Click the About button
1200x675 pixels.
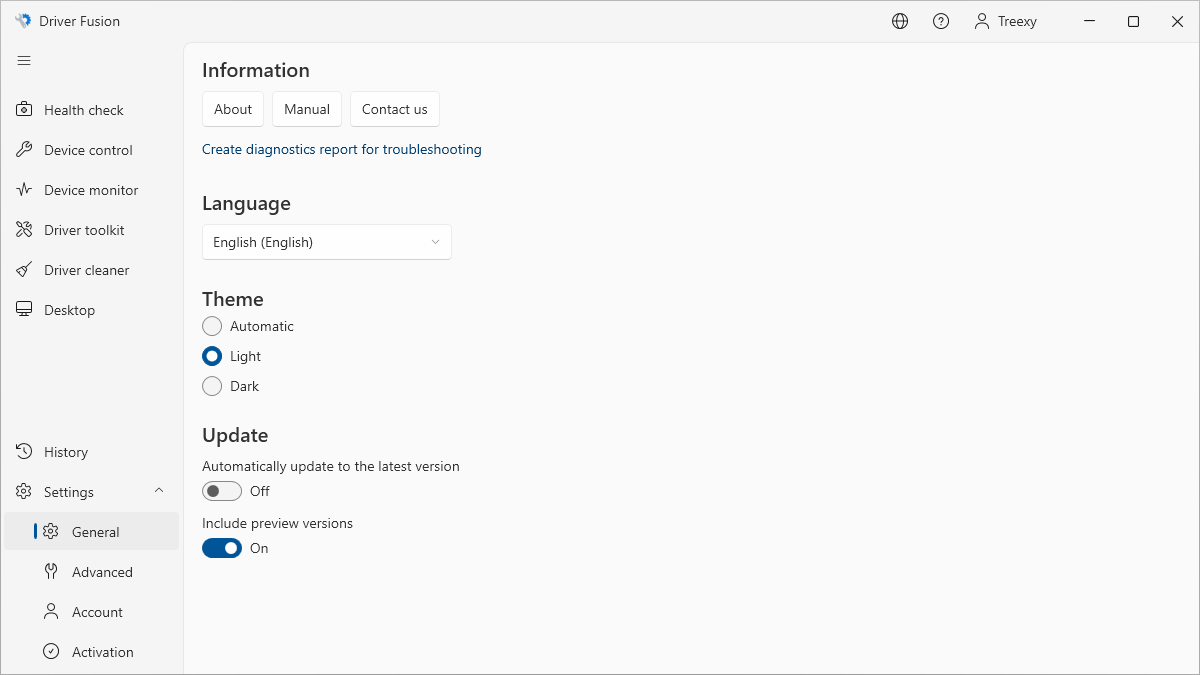pos(233,109)
